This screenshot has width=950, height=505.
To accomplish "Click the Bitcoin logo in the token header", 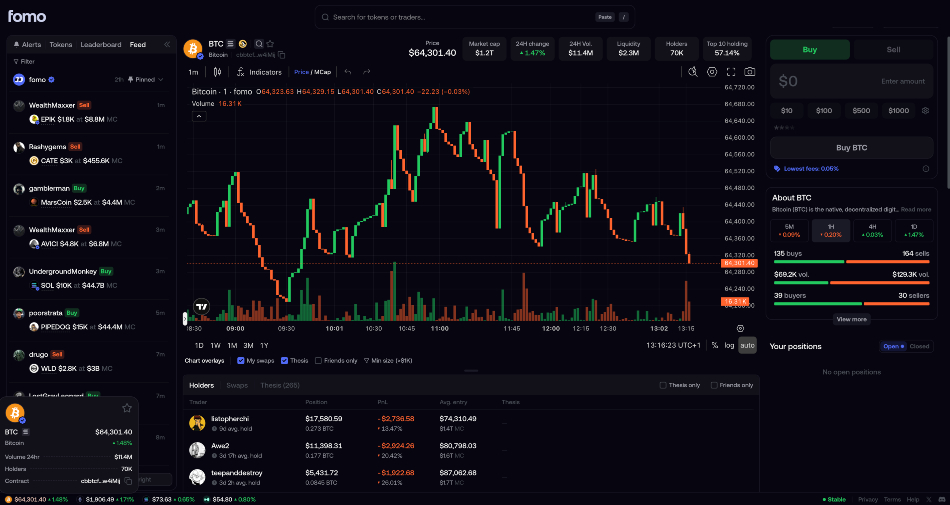I will [x=193, y=48].
